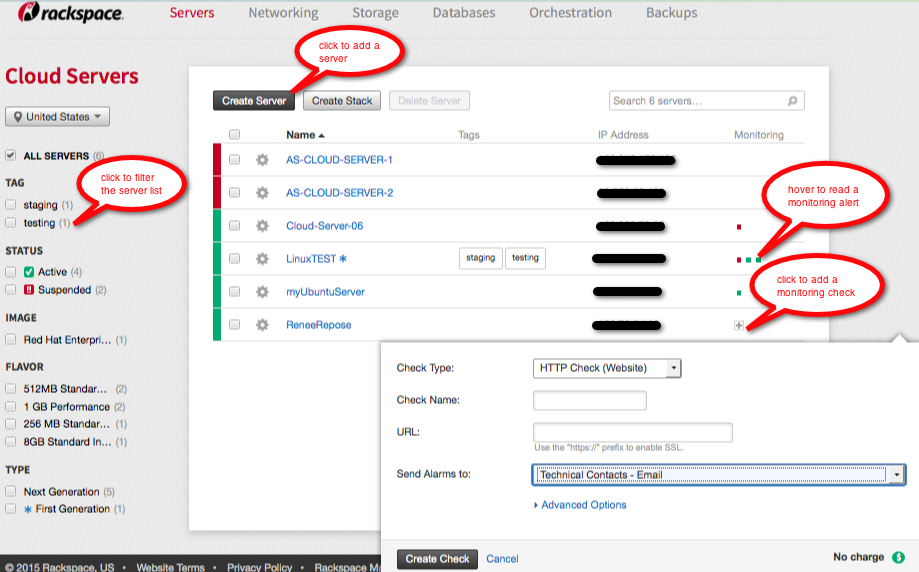Click the Create Server button

click(254, 101)
